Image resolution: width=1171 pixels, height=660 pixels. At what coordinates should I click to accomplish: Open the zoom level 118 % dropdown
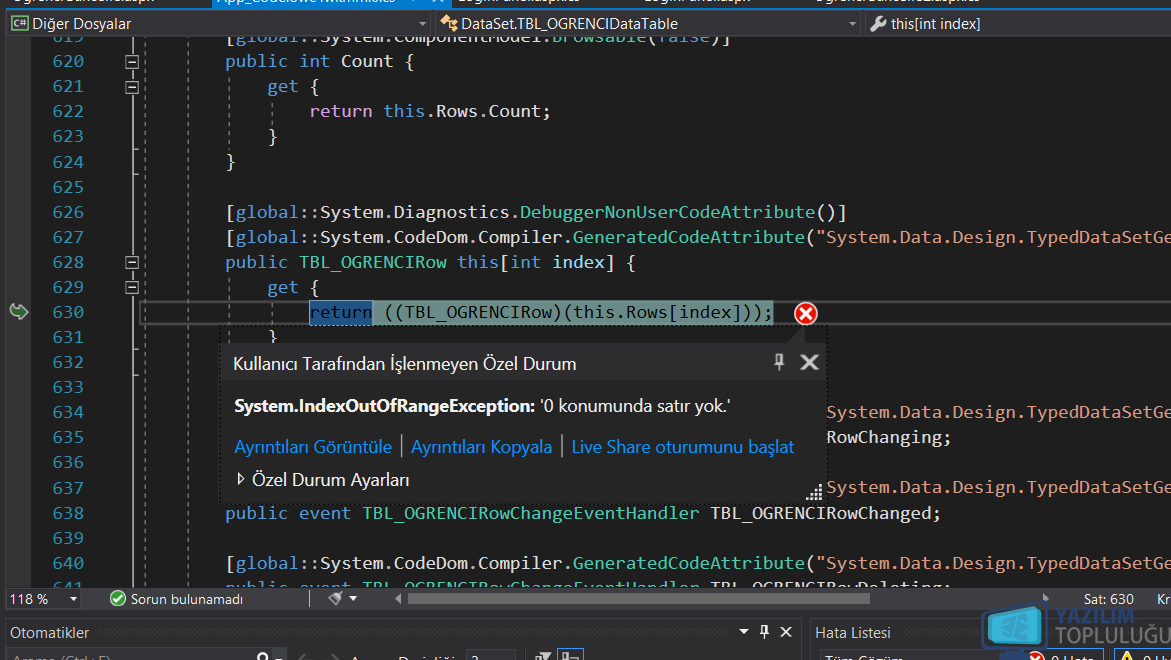[73, 599]
